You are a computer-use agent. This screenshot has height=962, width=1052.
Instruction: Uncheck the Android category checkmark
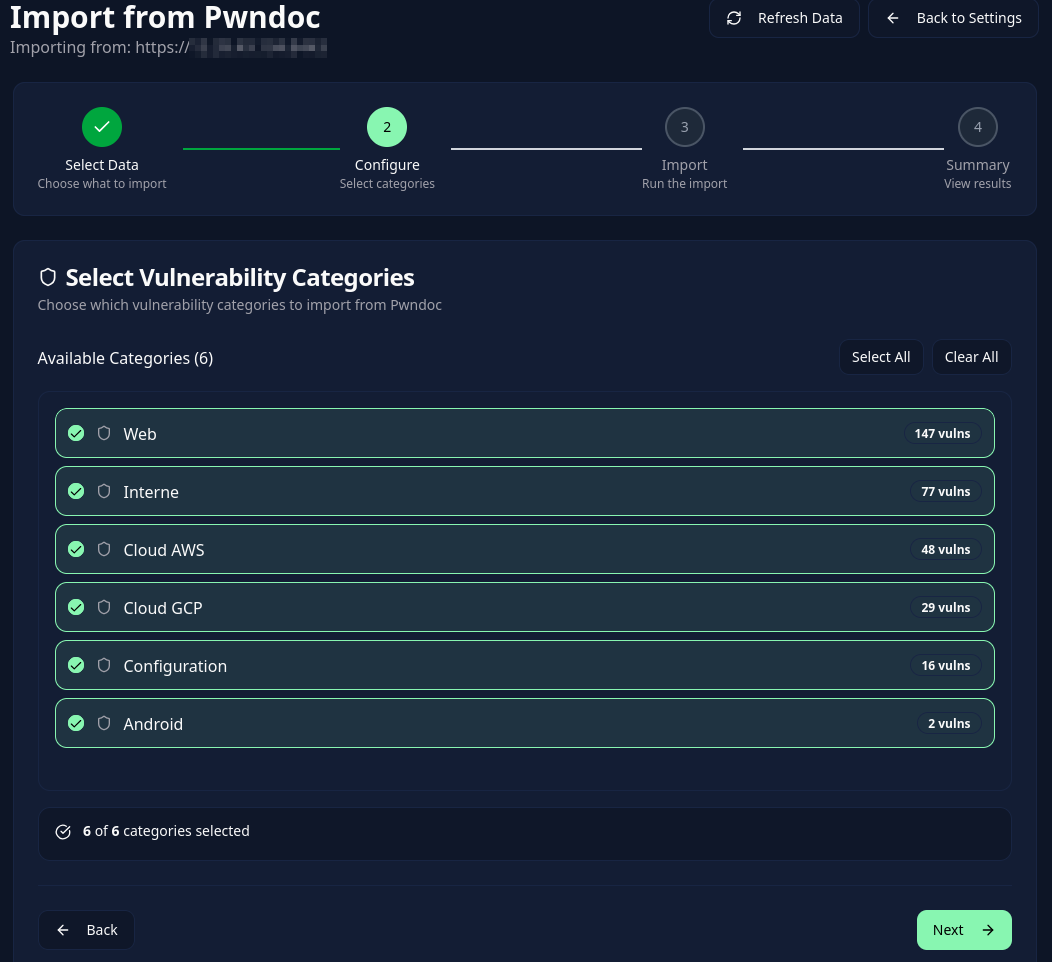pyautogui.click(x=76, y=723)
